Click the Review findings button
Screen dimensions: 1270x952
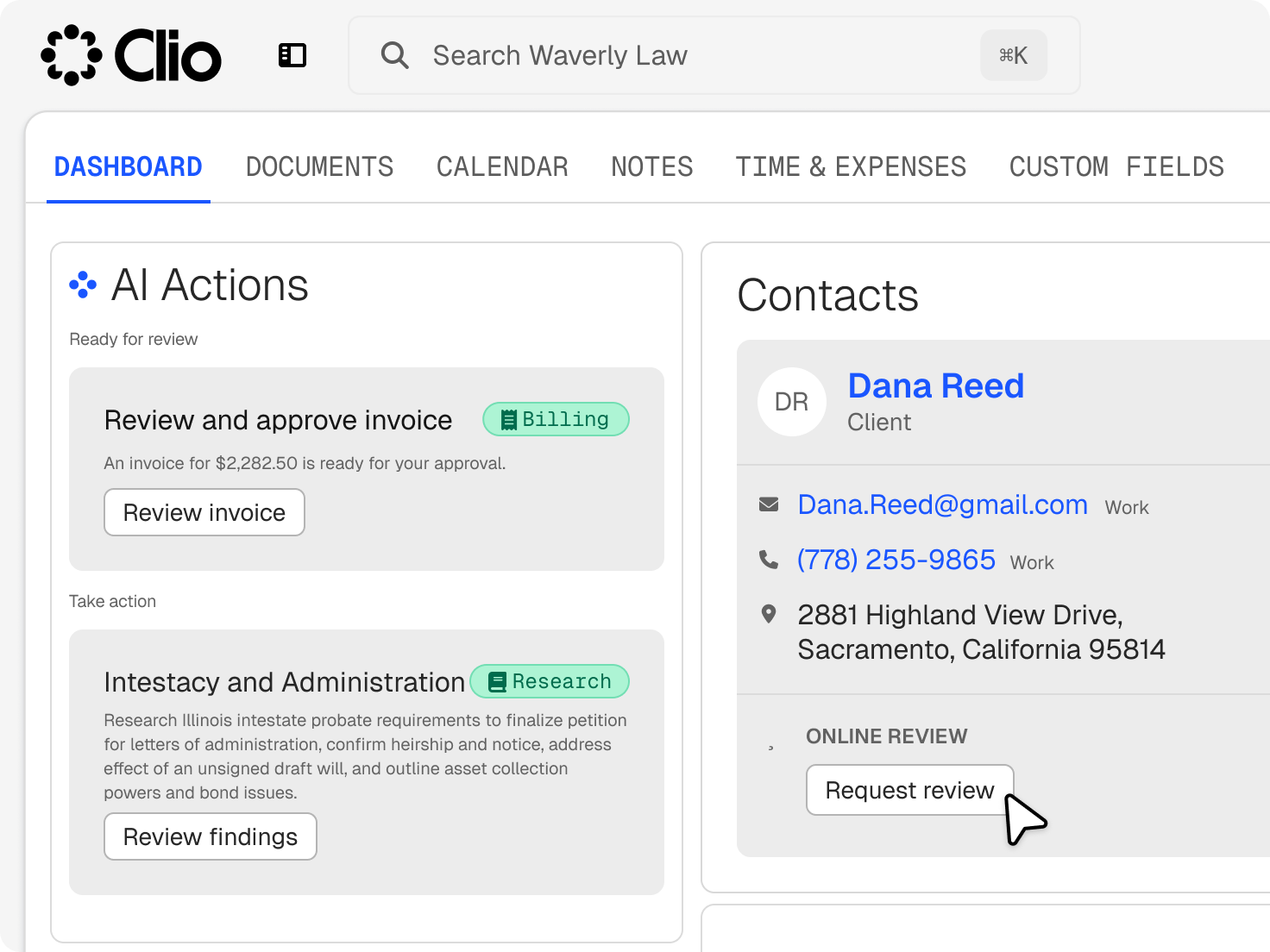[211, 836]
